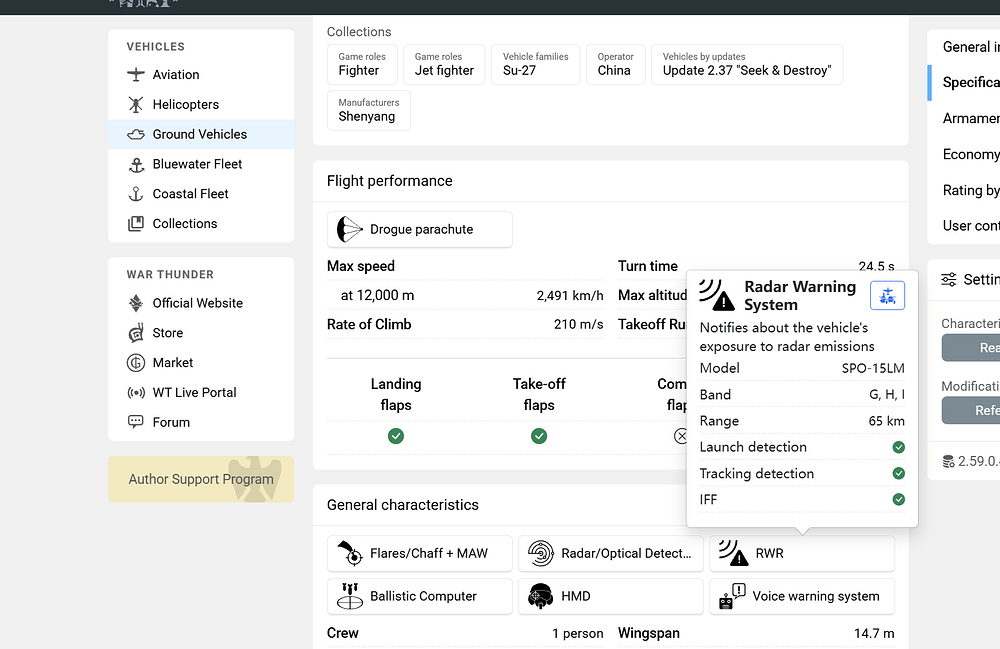Click the blue icon button in Radar Warning popup
The width and height of the screenshot is (1000, 649).
click(887, 296)
